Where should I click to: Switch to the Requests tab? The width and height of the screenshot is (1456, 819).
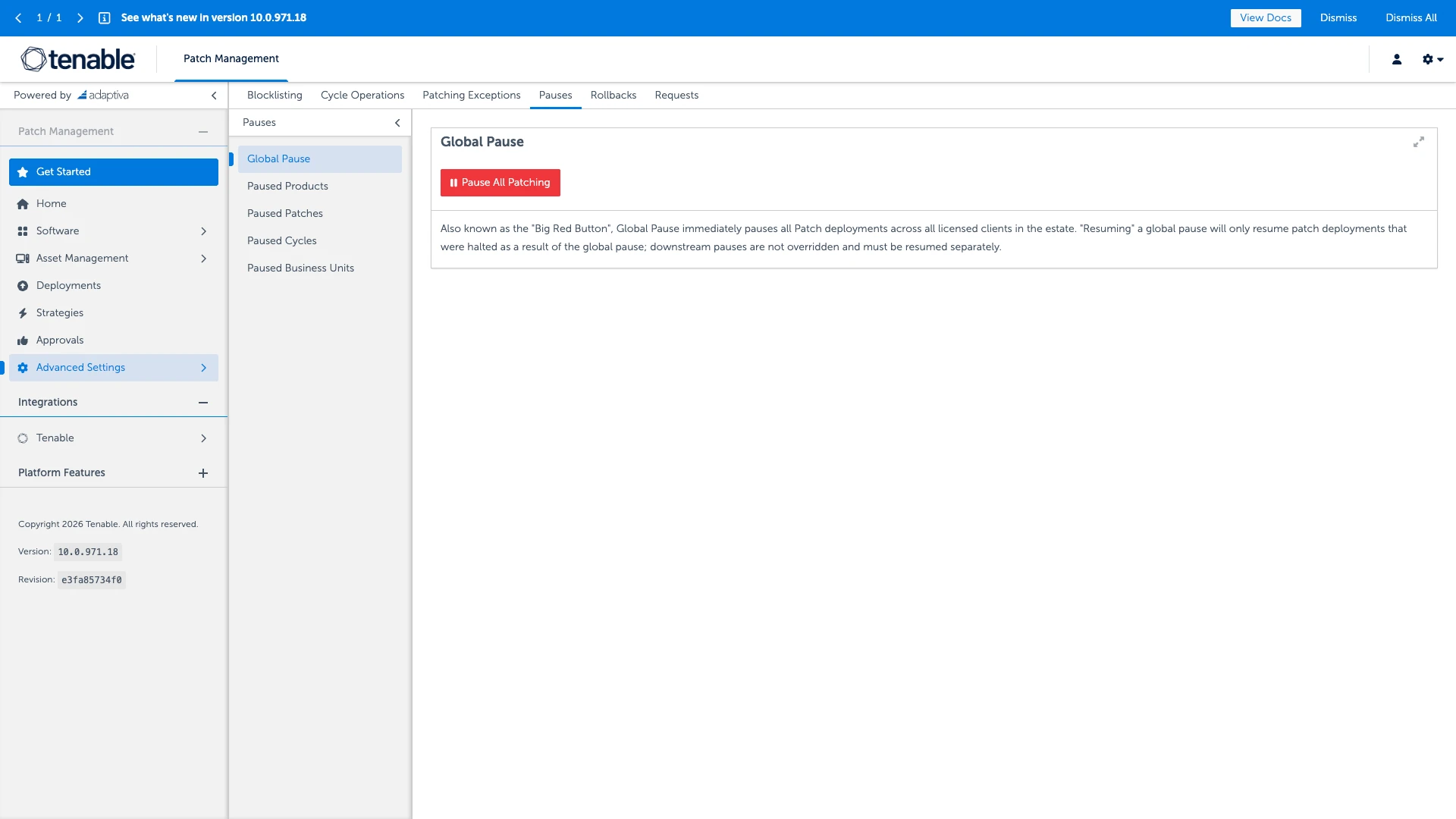pos(676,96)
